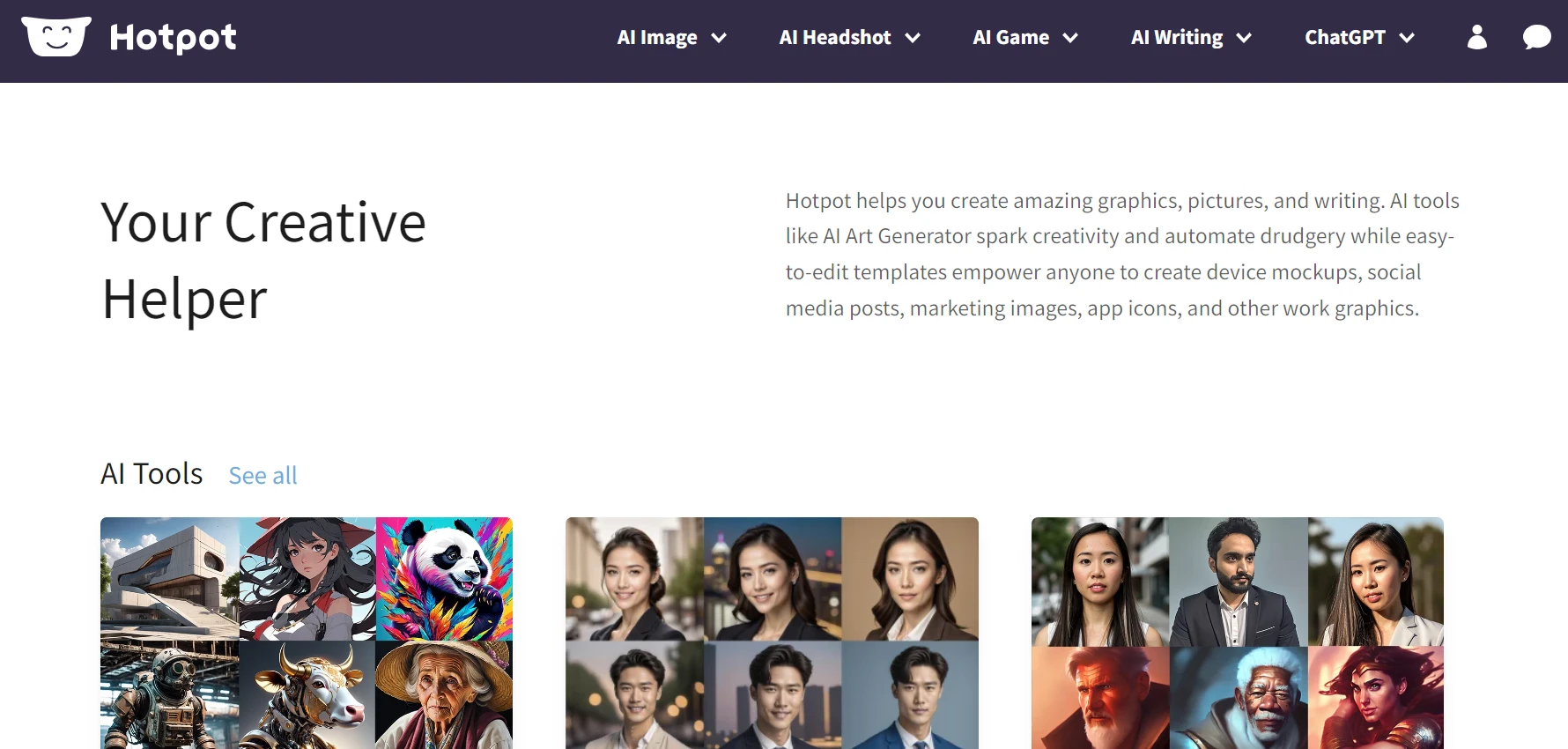Expand the AI Headshot dropdown chevron
The height and width of the screenshot is (749, 1568).
point(913,38)
